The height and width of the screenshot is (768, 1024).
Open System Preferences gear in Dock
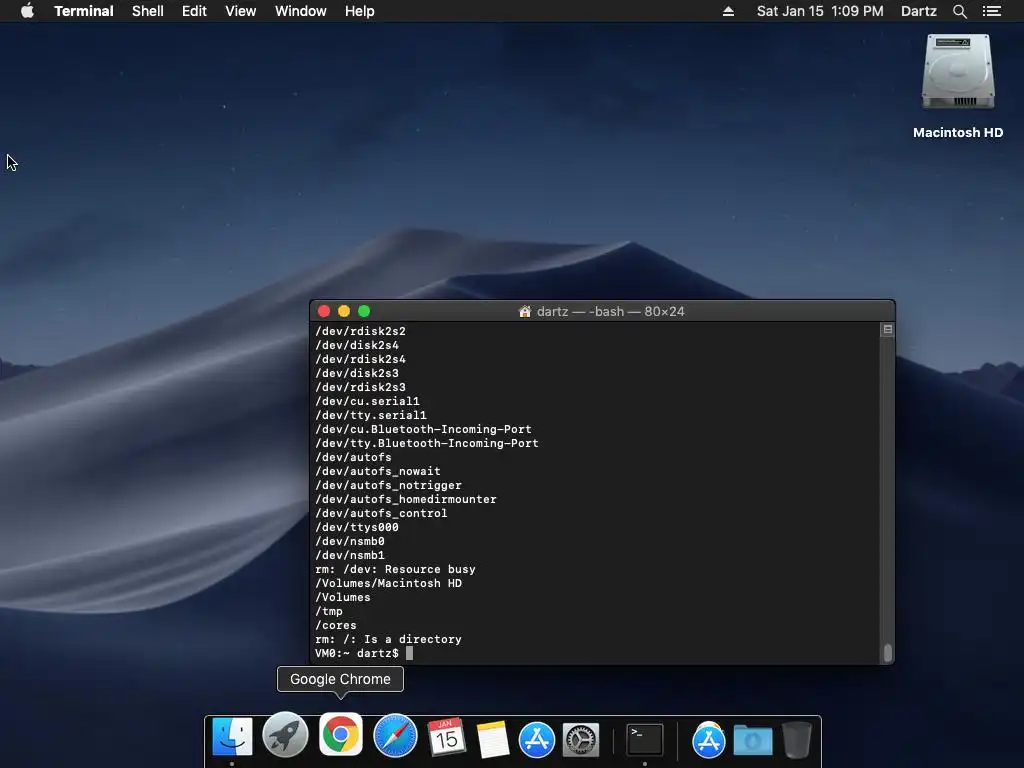coord(581,740)
